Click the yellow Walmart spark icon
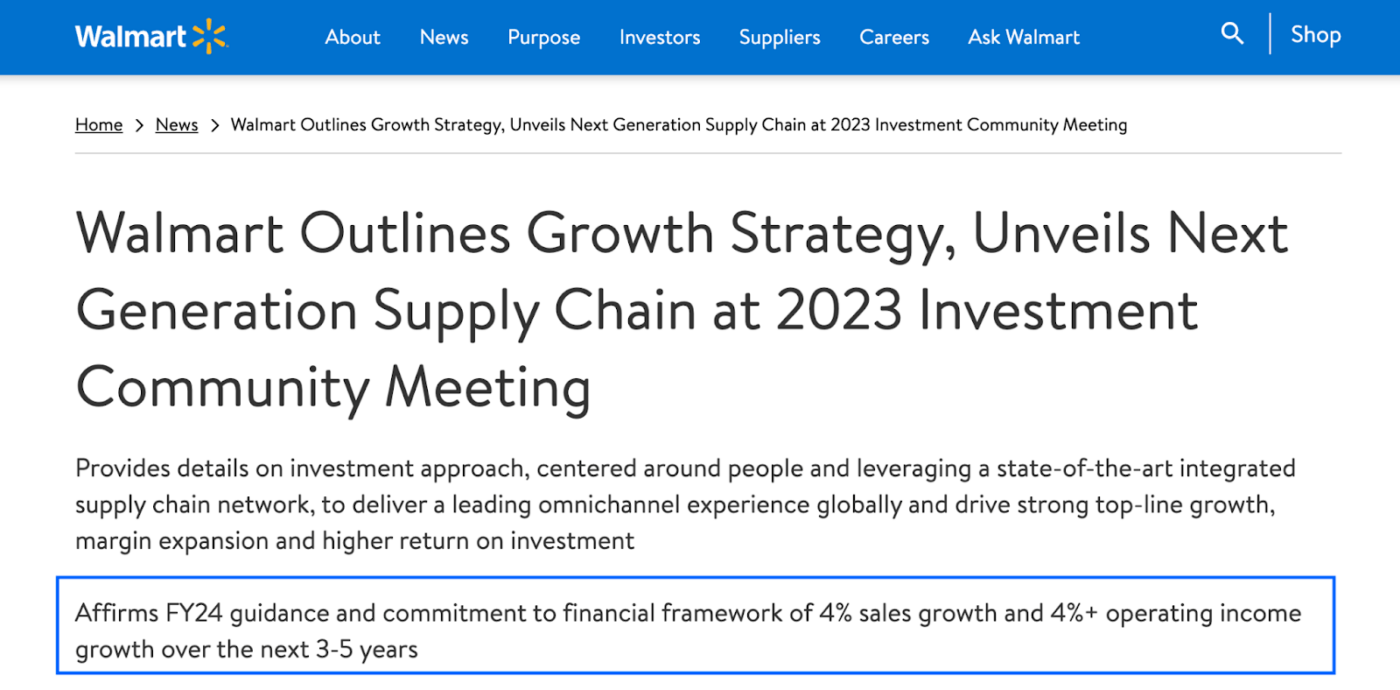Screen dimensions: 1400x690 click(210, 36)
